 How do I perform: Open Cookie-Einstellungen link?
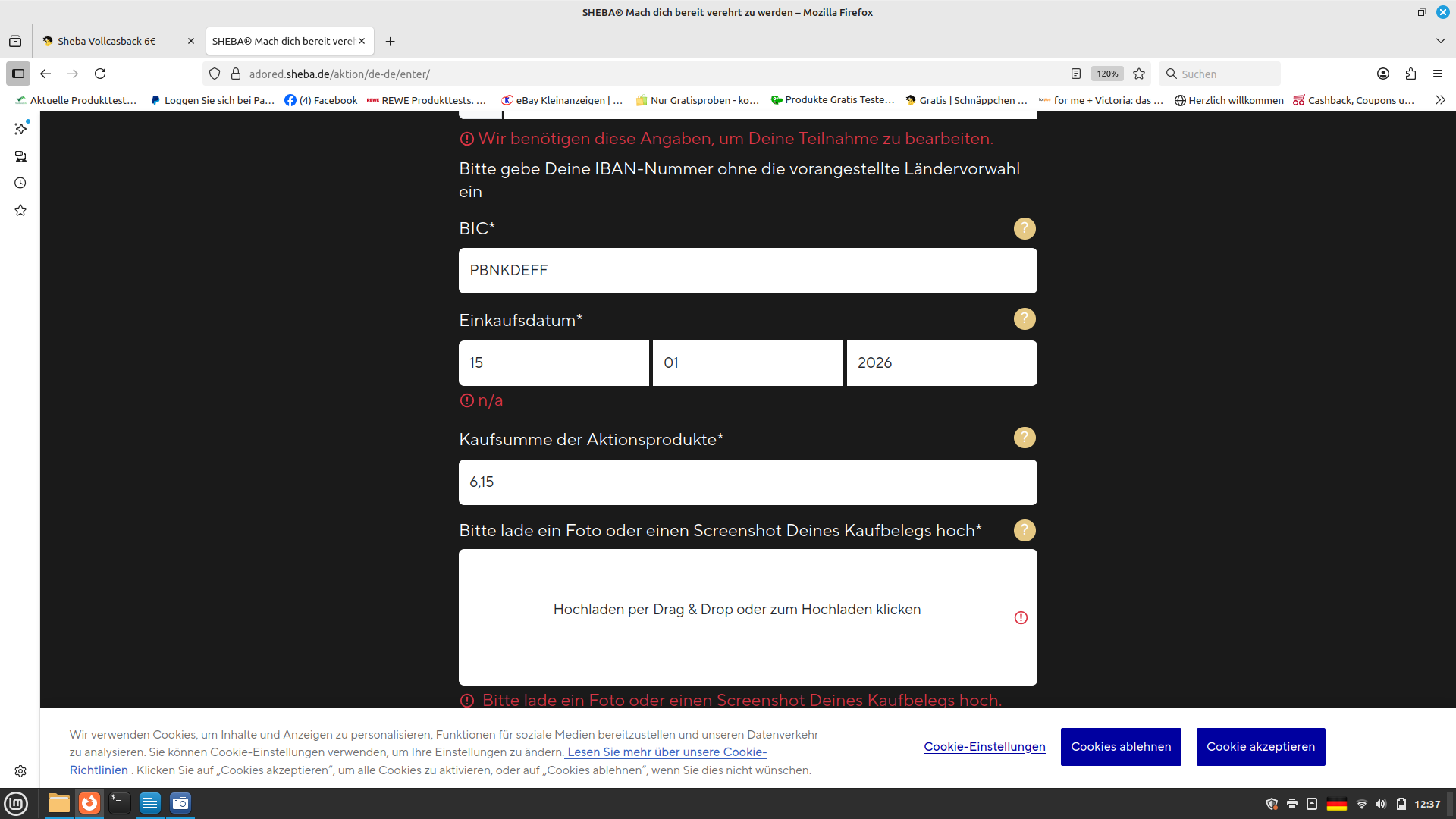point(984,747)
